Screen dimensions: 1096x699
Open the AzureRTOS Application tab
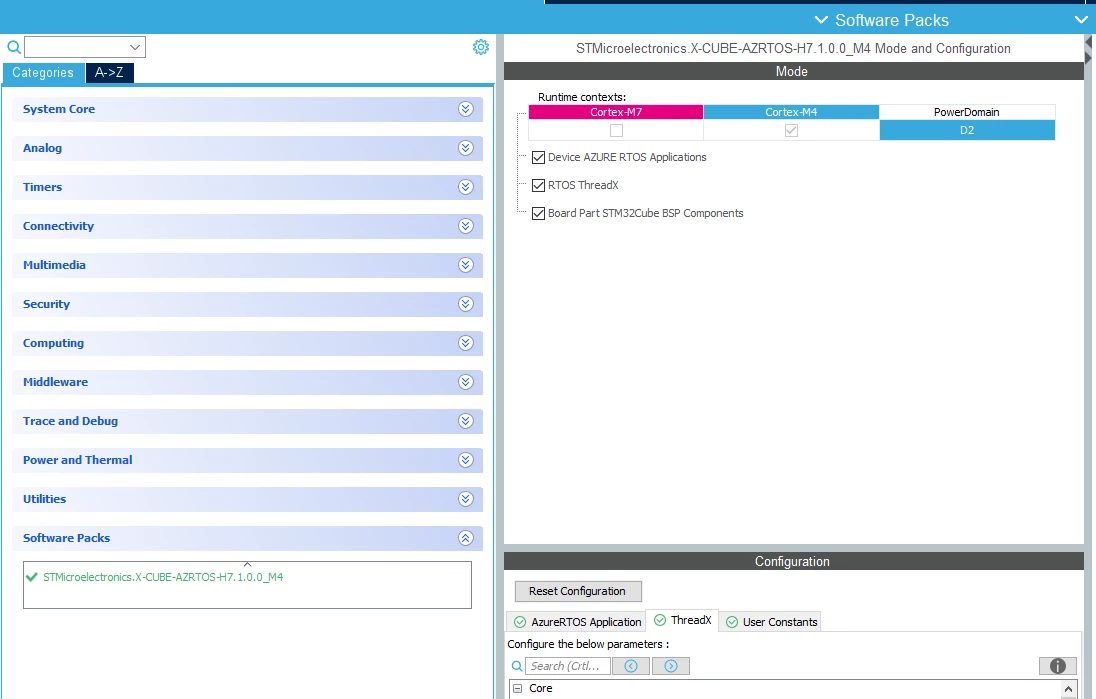coord(577,622)
